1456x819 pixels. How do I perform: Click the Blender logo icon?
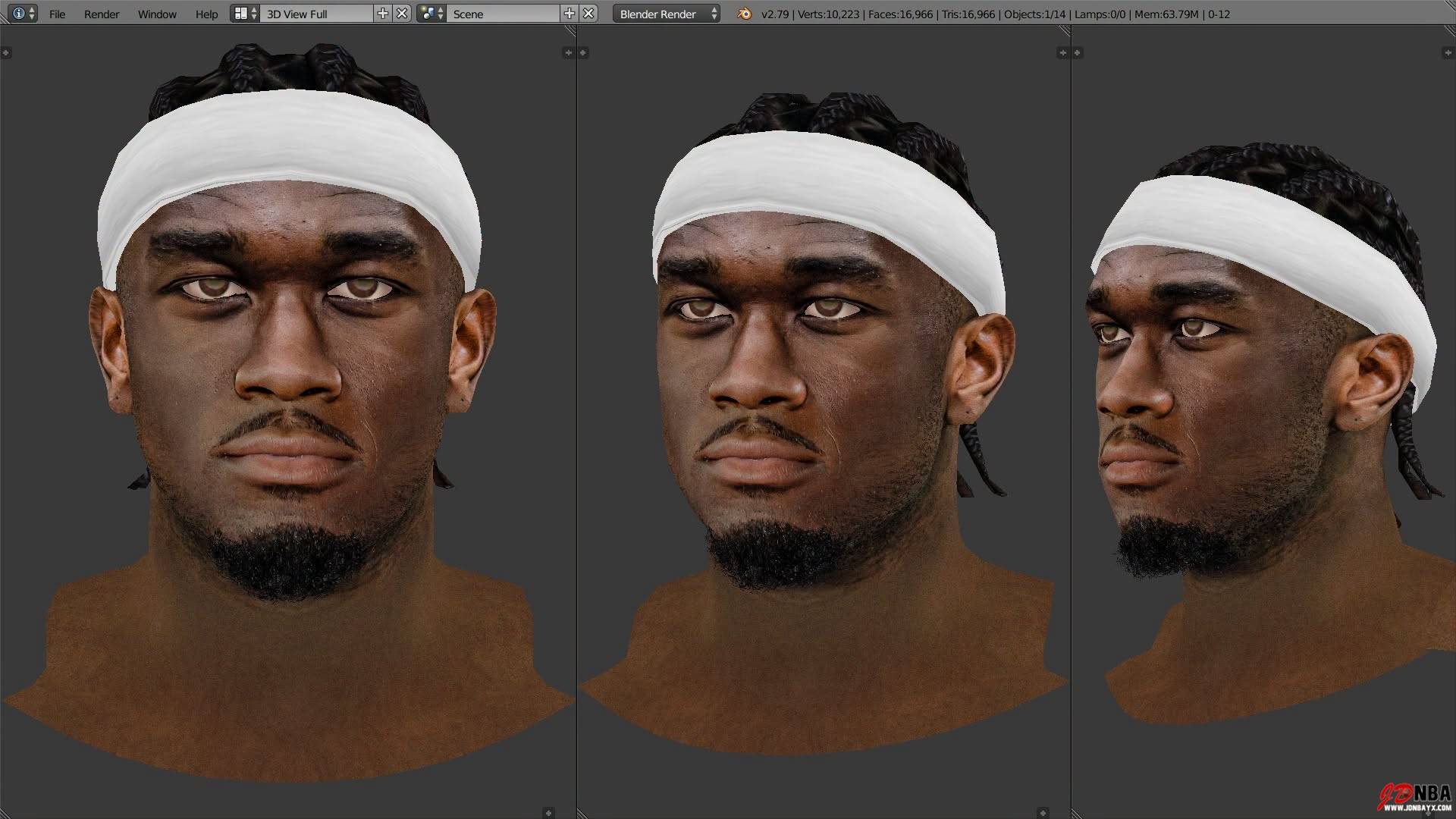pos(745,14)
